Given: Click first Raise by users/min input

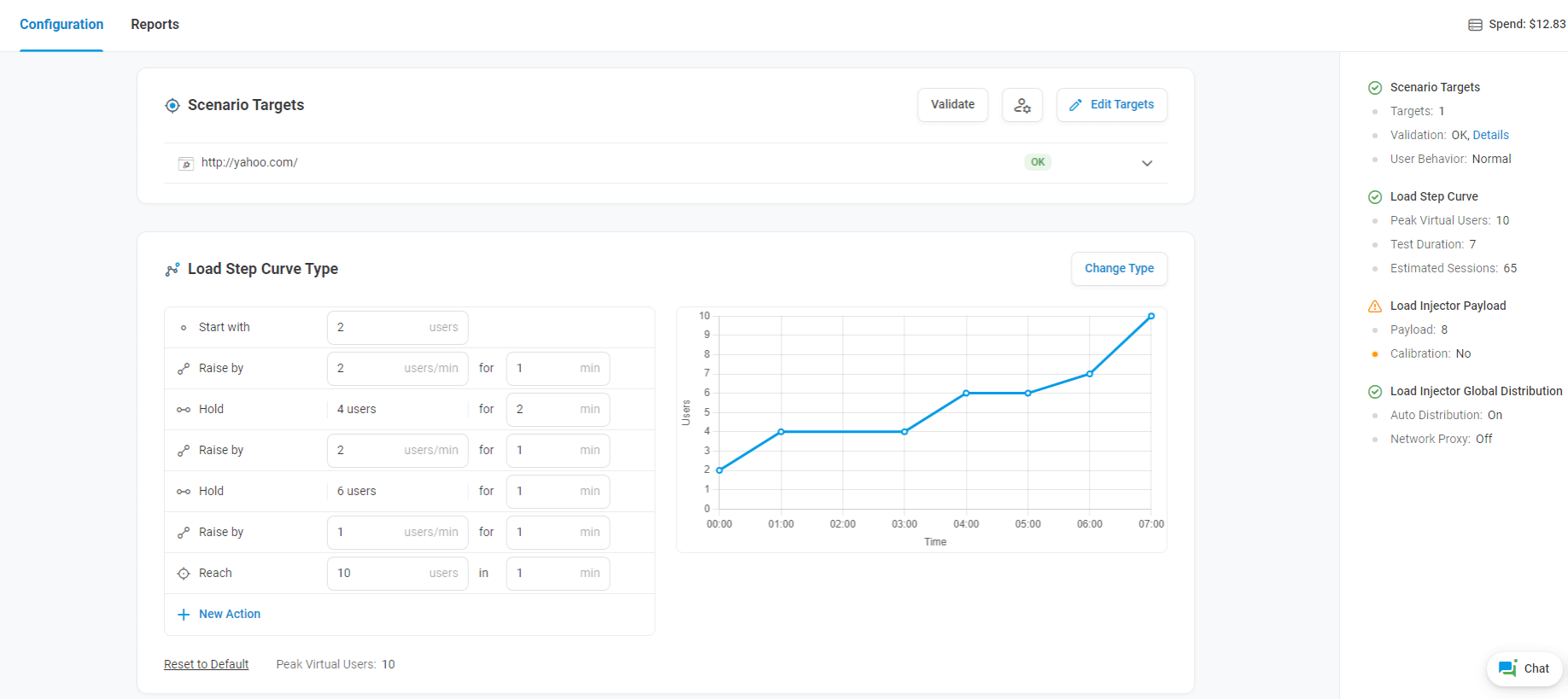Looking at the screenshot, I should click(398, 369).
